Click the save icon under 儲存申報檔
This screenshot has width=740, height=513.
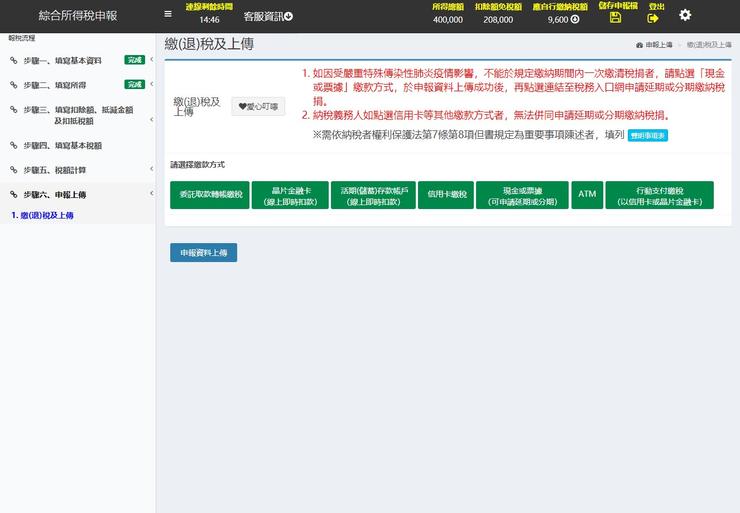click(615, 18)
